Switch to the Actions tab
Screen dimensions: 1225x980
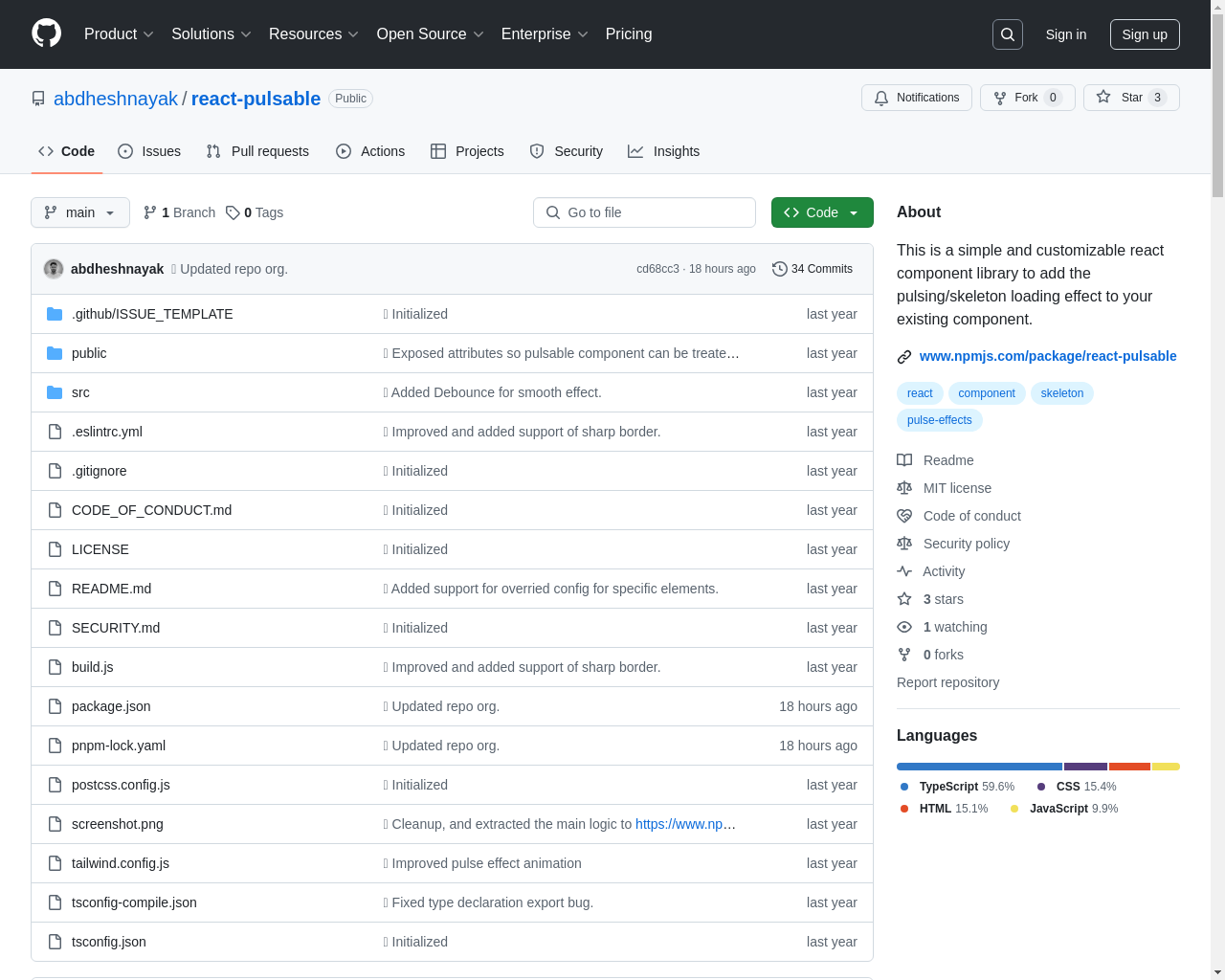point(370,151)
